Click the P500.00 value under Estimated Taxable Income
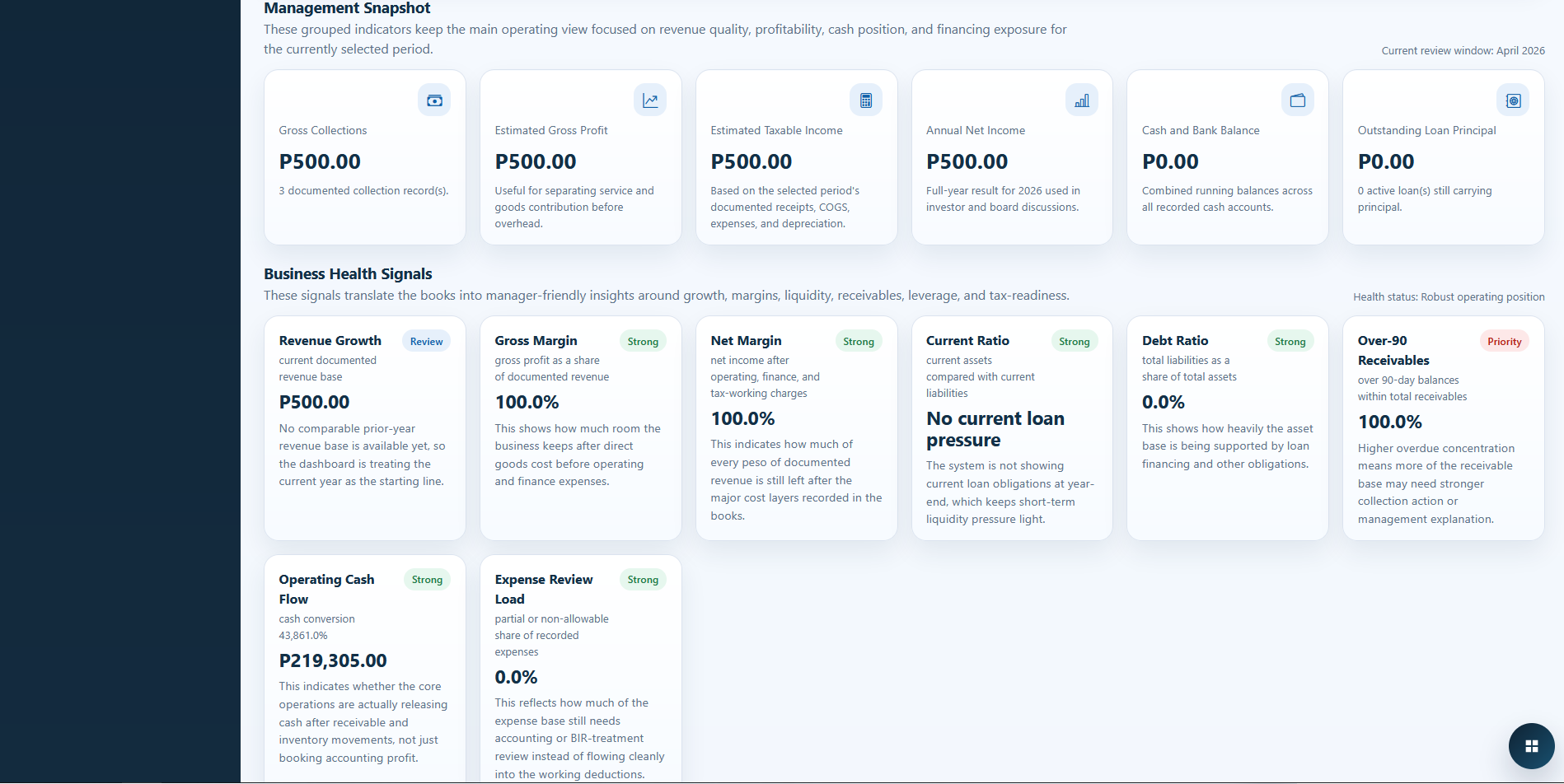1564x784 pixels. [752, 162]
